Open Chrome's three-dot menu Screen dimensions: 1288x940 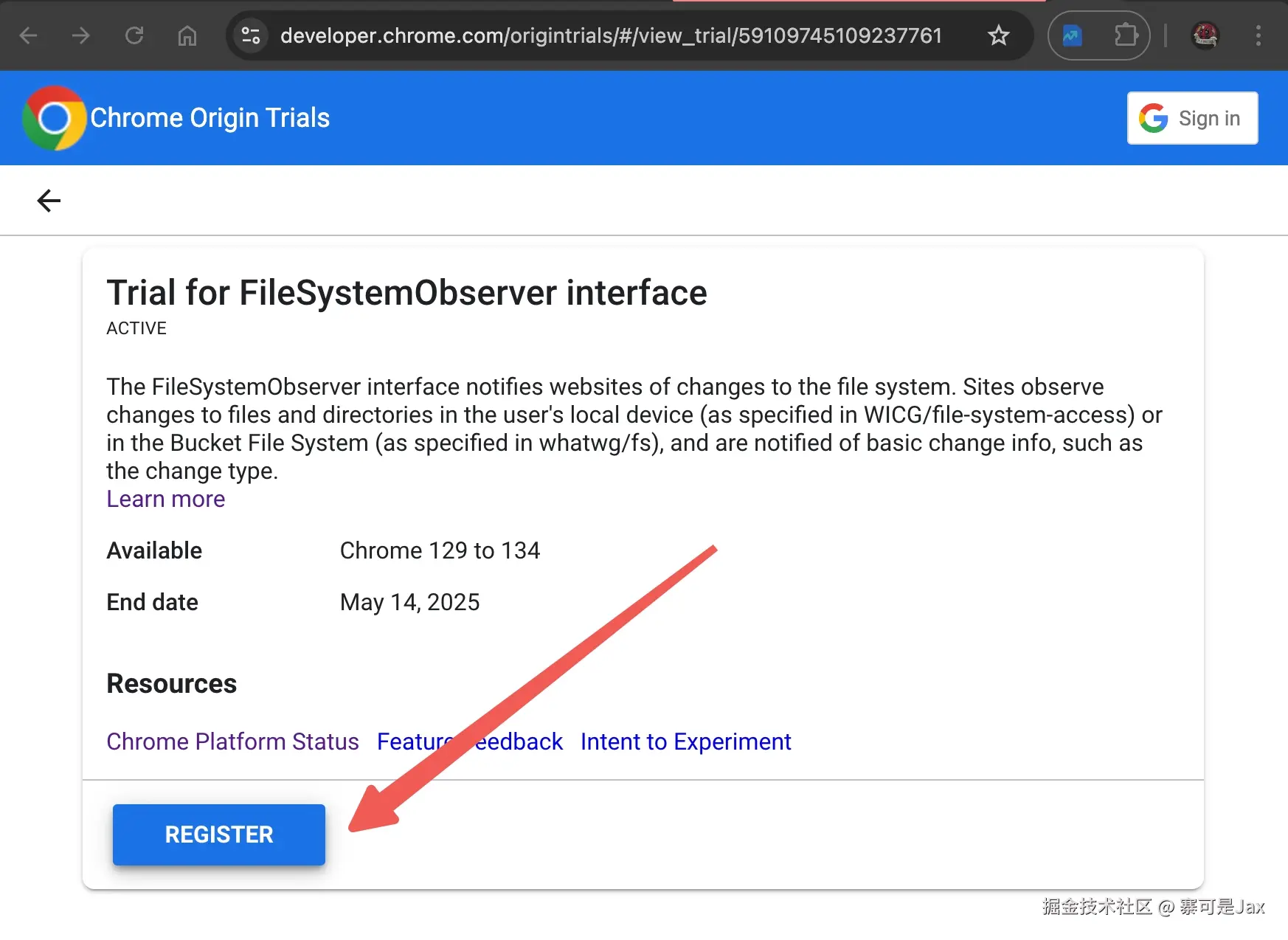[x=1258, y=35]
